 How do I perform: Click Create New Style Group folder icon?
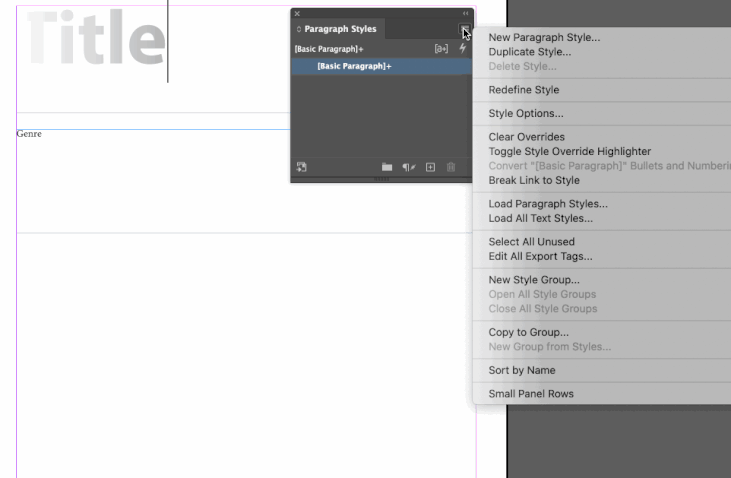pyautogui.click(x=387, y=167)
